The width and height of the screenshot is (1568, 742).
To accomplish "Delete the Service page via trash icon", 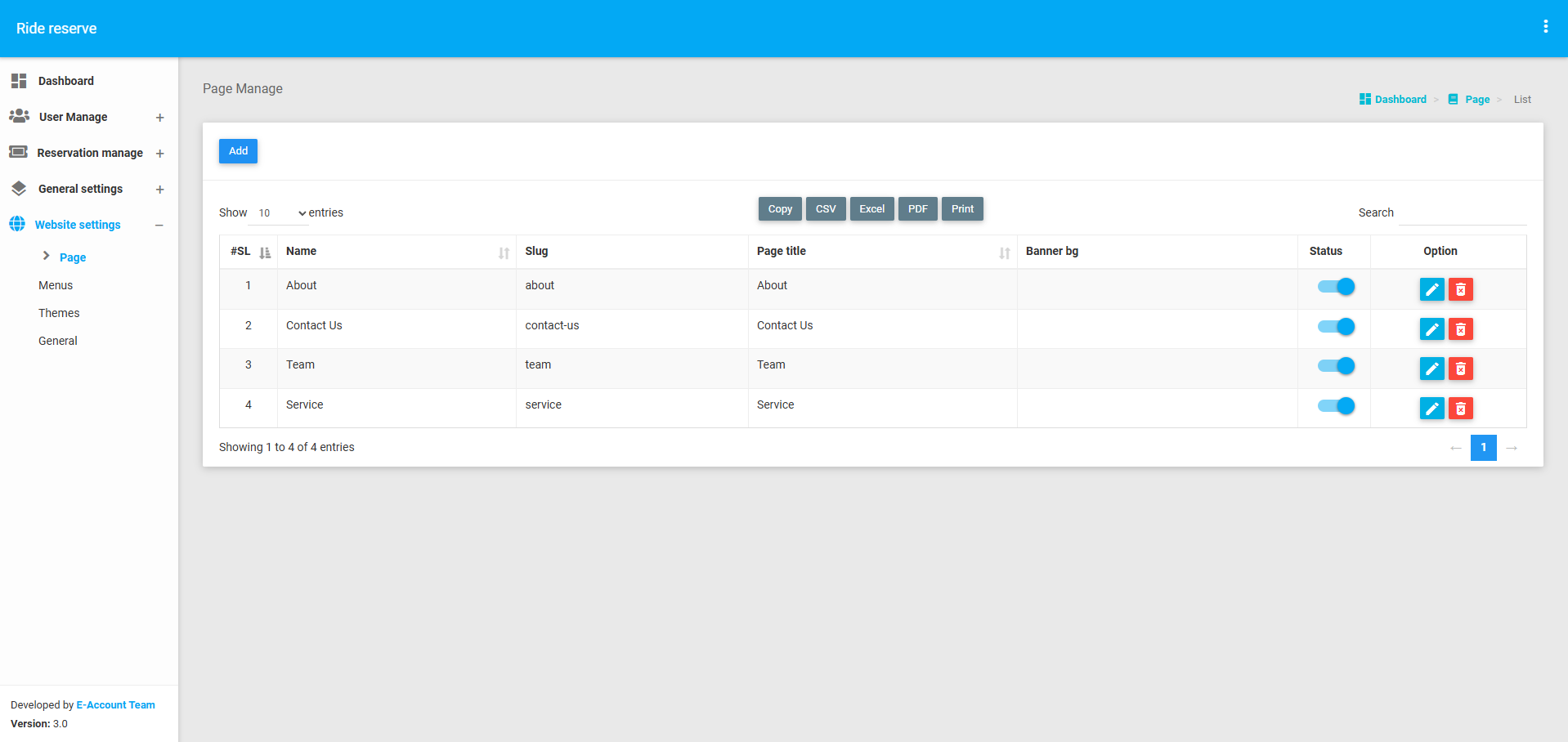I will coord(1460,409).
